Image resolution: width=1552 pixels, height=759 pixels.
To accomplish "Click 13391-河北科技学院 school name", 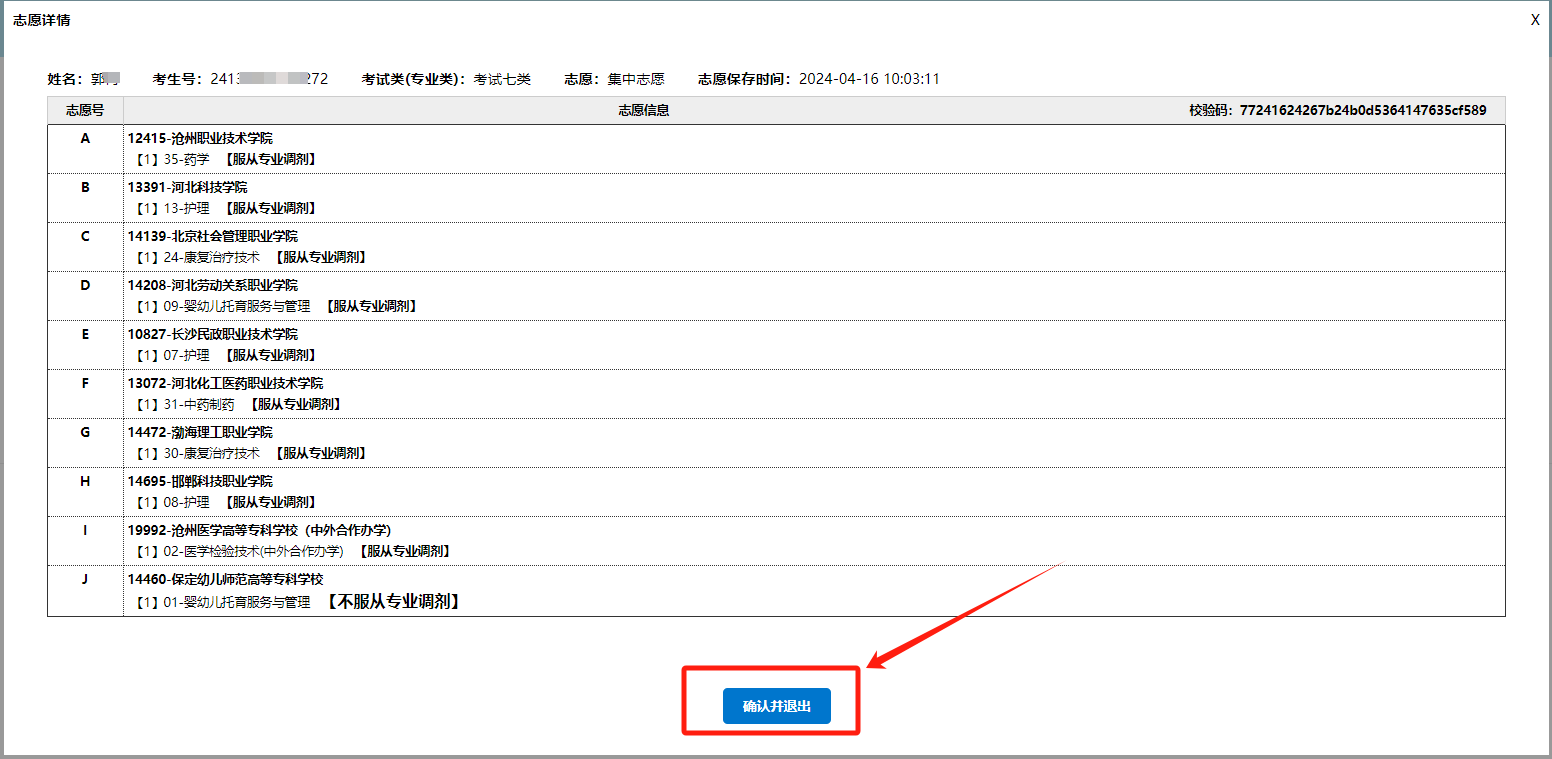I will pos(187,187).
